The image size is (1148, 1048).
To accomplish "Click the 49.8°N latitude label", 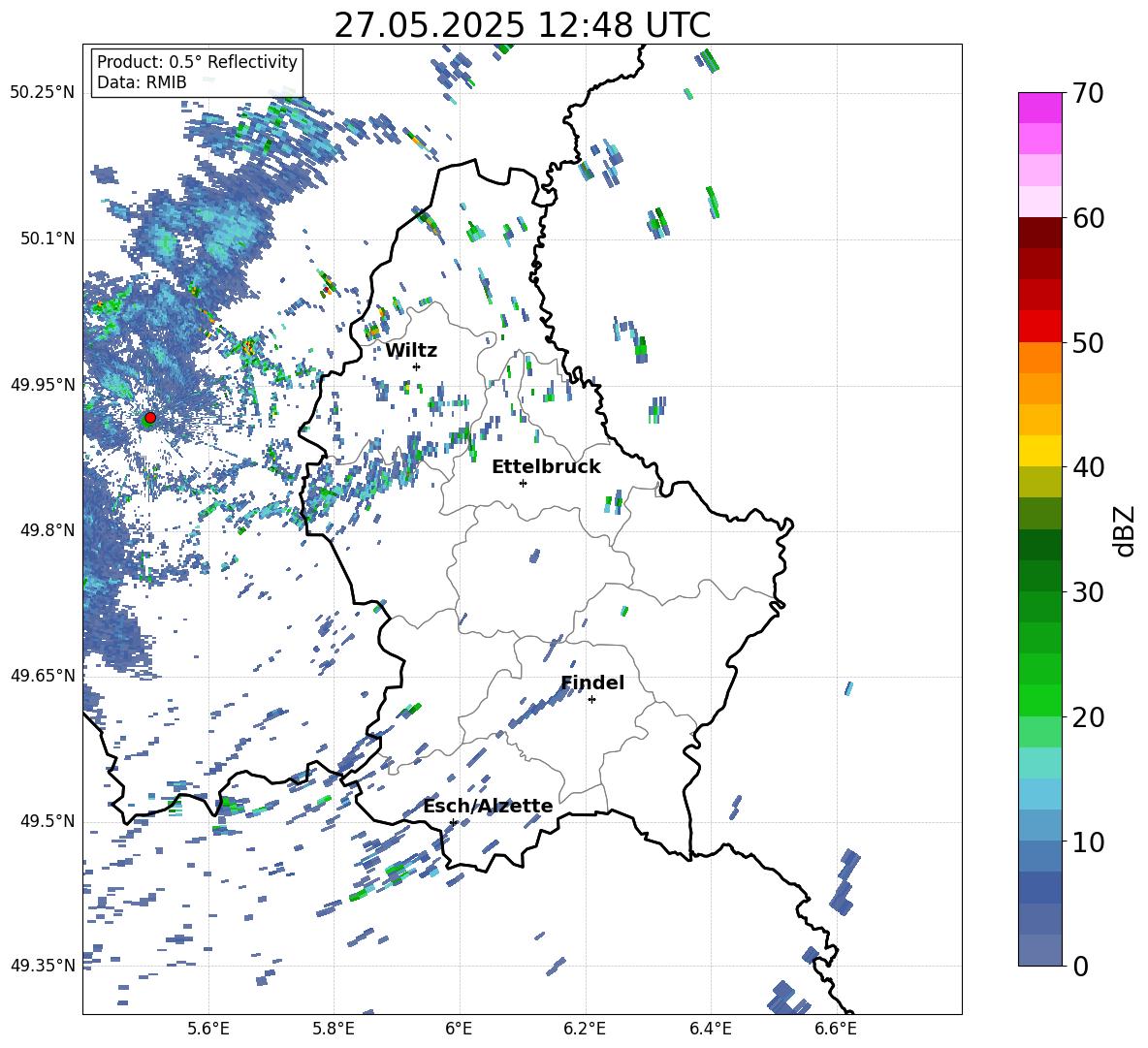I will click(x=47, y=530).
